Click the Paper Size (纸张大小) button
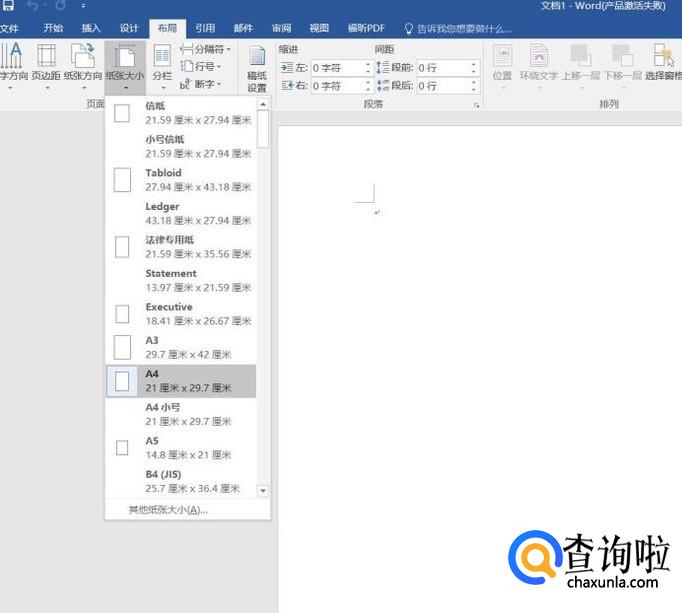Screen dimensions: 682x613 125,64
